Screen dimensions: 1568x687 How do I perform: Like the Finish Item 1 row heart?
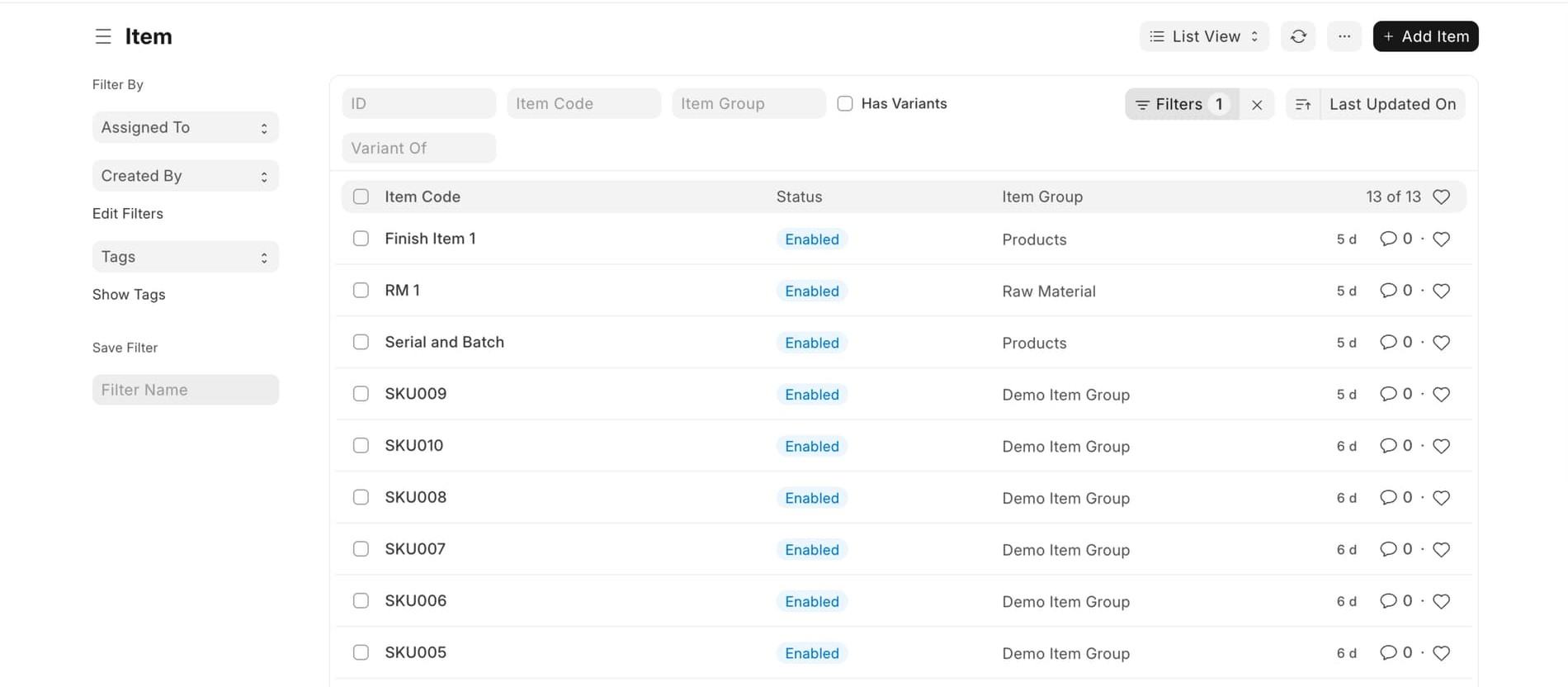(1441, 239)
